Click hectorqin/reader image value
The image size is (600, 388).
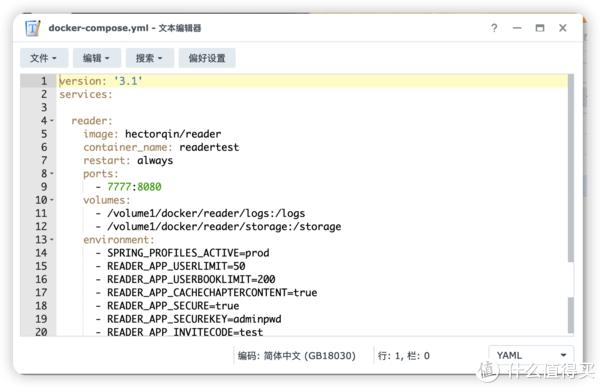[x=173, y=134]
